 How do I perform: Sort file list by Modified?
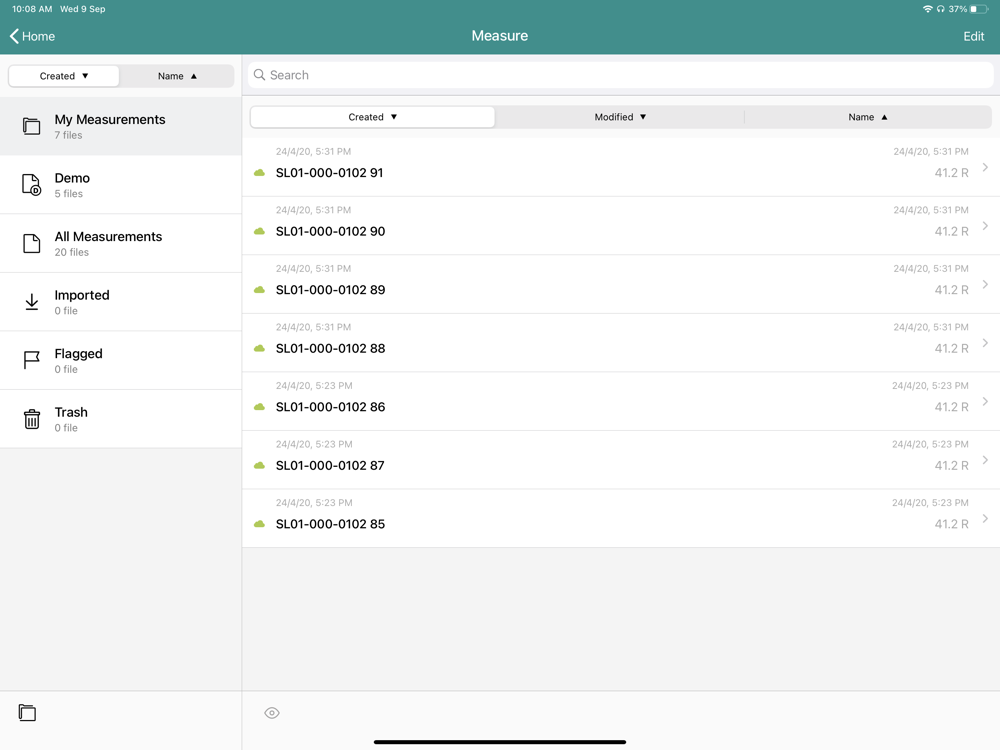pyautogui.click(x=620, y=117)
